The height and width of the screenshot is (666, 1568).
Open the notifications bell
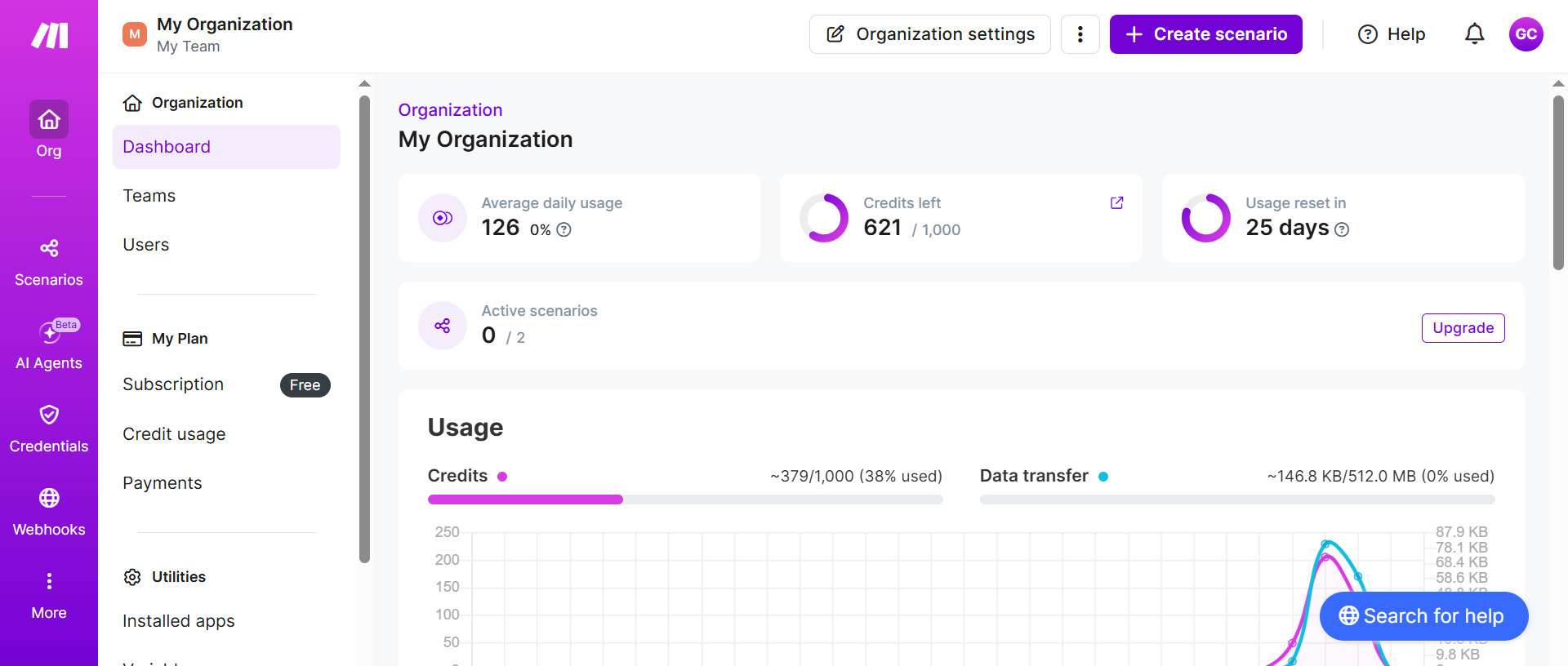pyautogui.click(x=1474, y=34)
